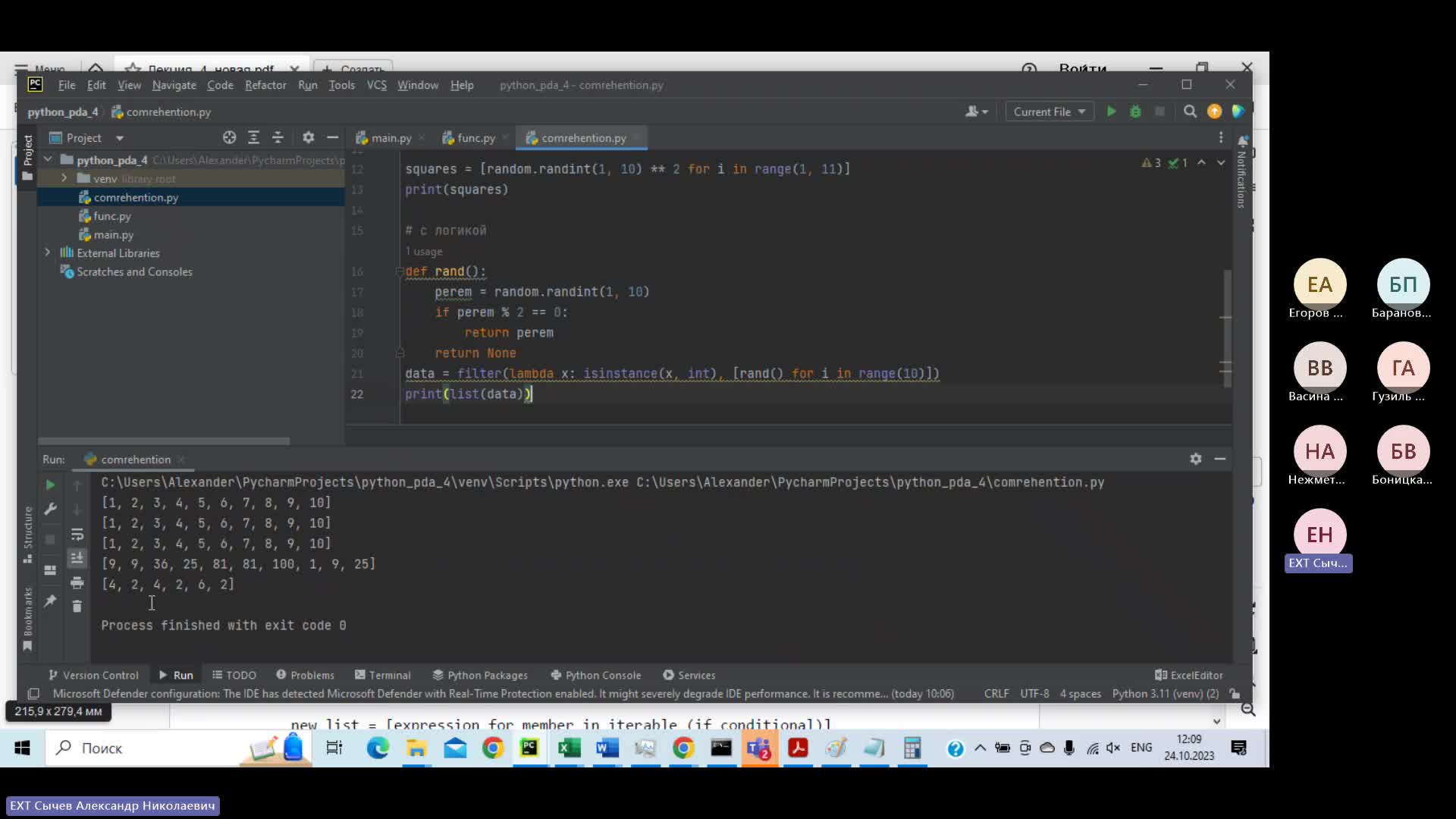Collapse python_pda_4 project root folder

pos(48,159)
